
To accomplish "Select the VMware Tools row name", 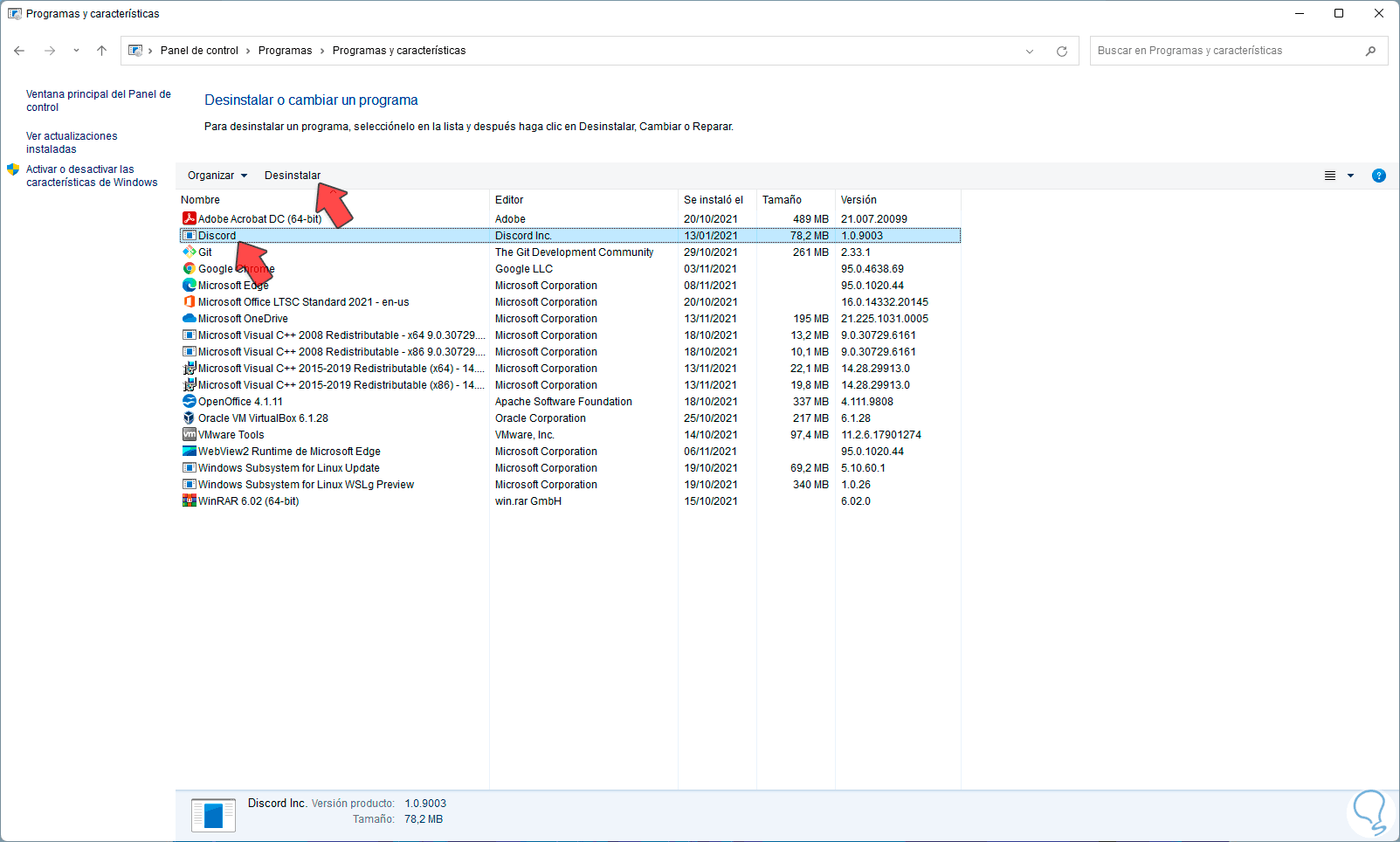I will tap(231, 434).
